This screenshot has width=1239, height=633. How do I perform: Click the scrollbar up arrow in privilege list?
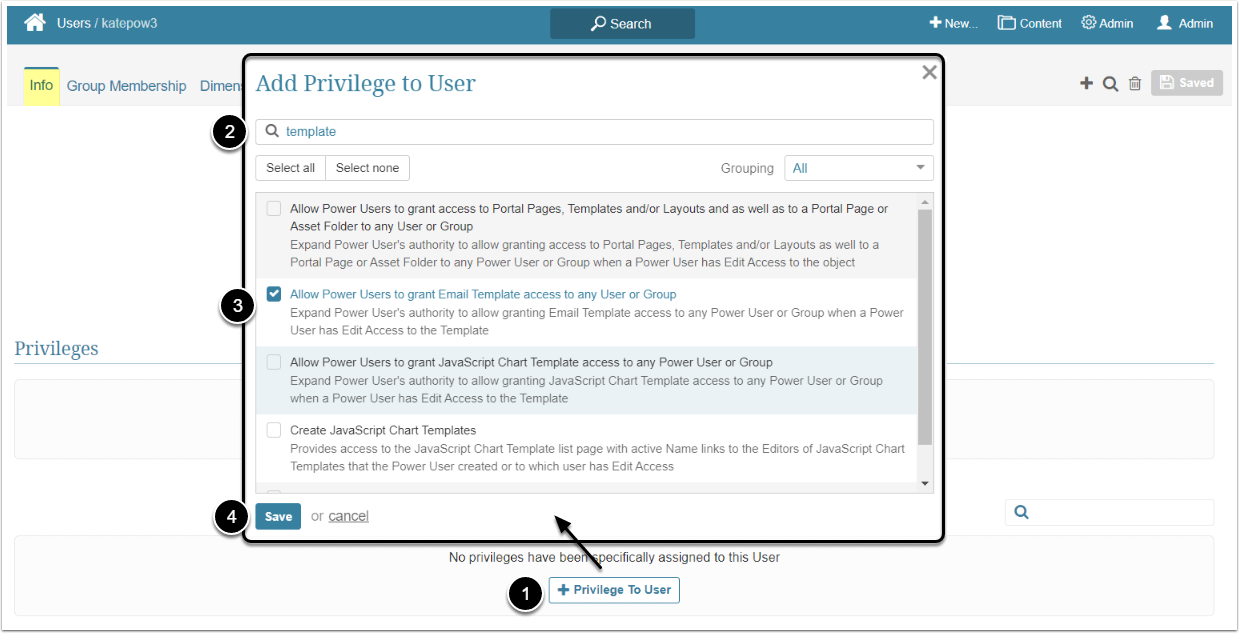point(925,201)
